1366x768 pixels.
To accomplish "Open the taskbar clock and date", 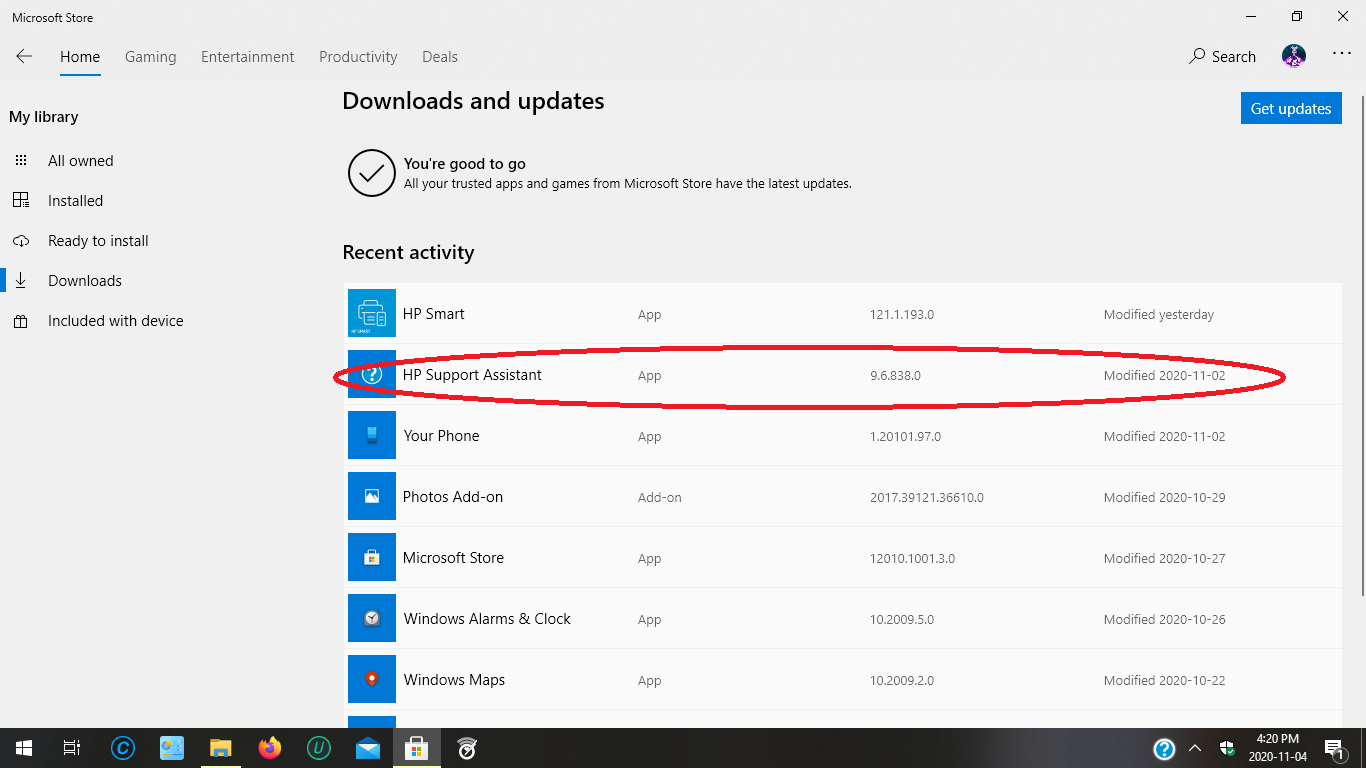I will tap(1277, 748).
